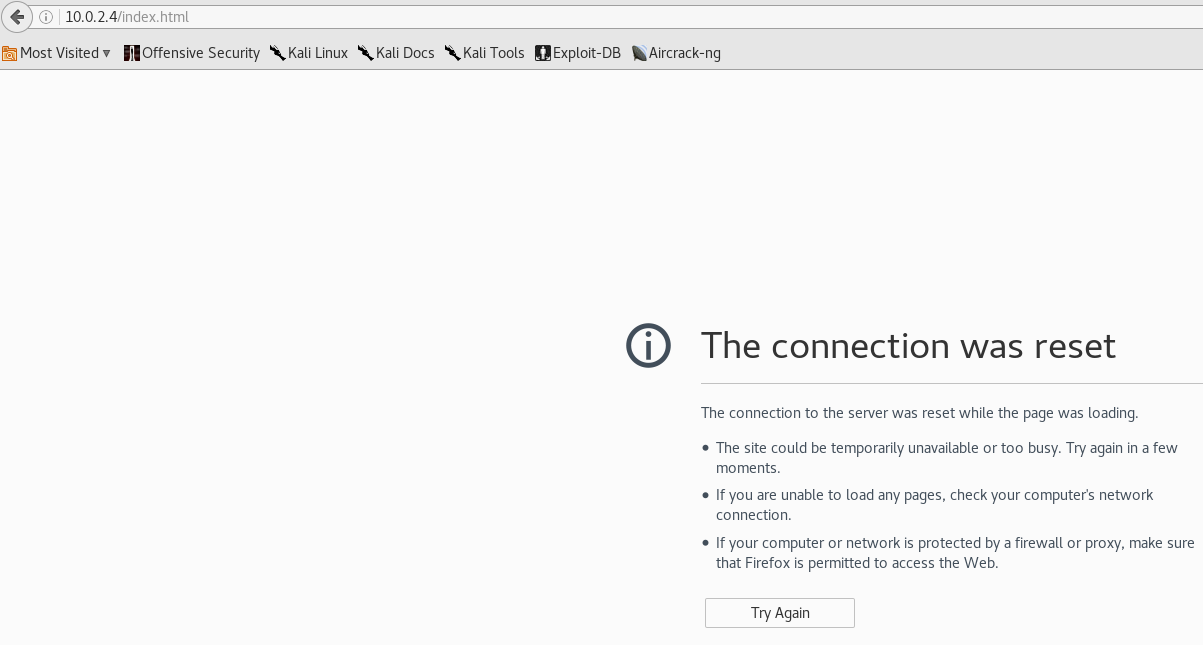Click the Aircrack-ng bookmark favicon

point(639,53)
